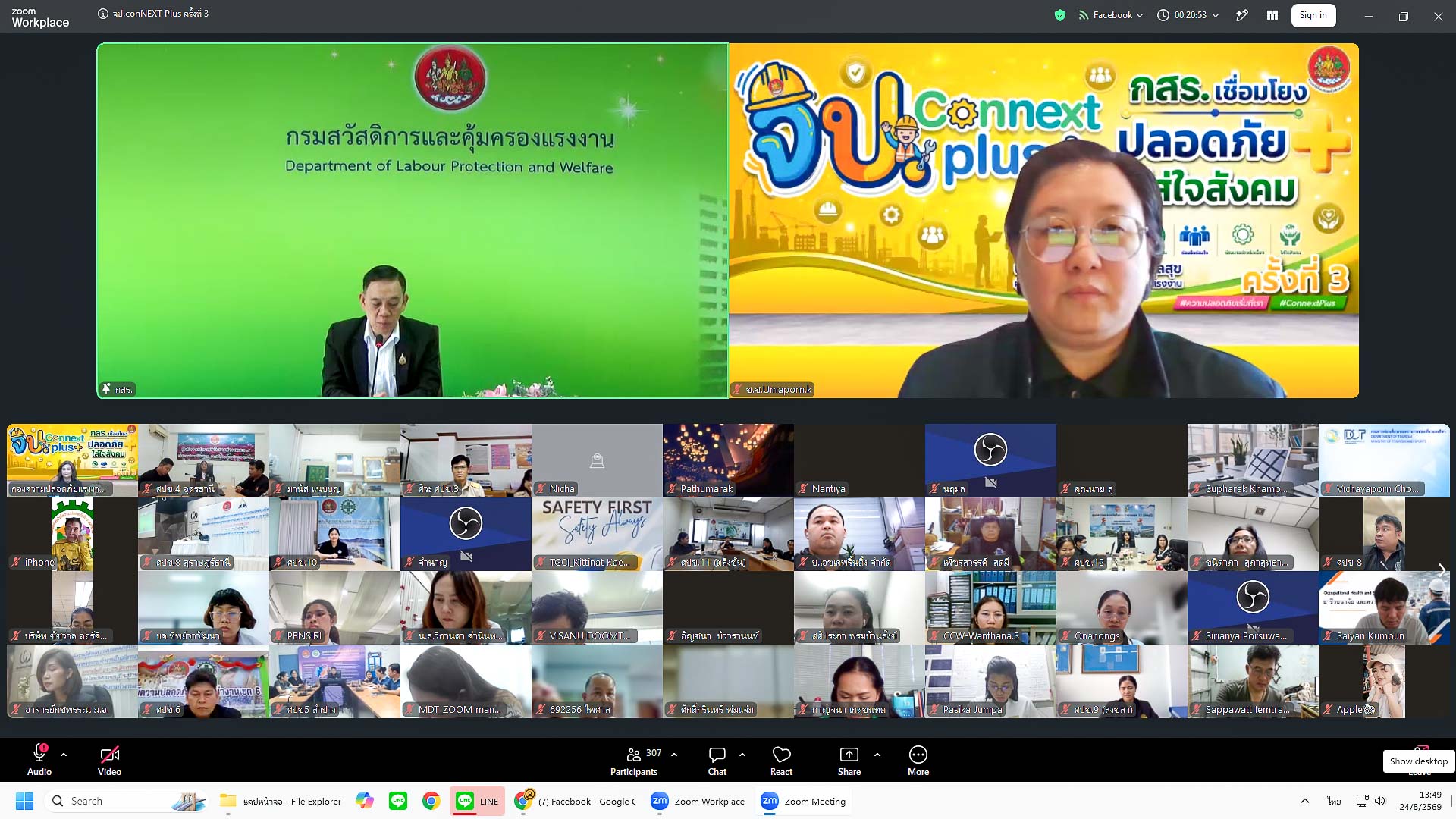1456x819 pixels.
Task: Click the Facebook live stream signal icon
Action: tap(1083, 15)
